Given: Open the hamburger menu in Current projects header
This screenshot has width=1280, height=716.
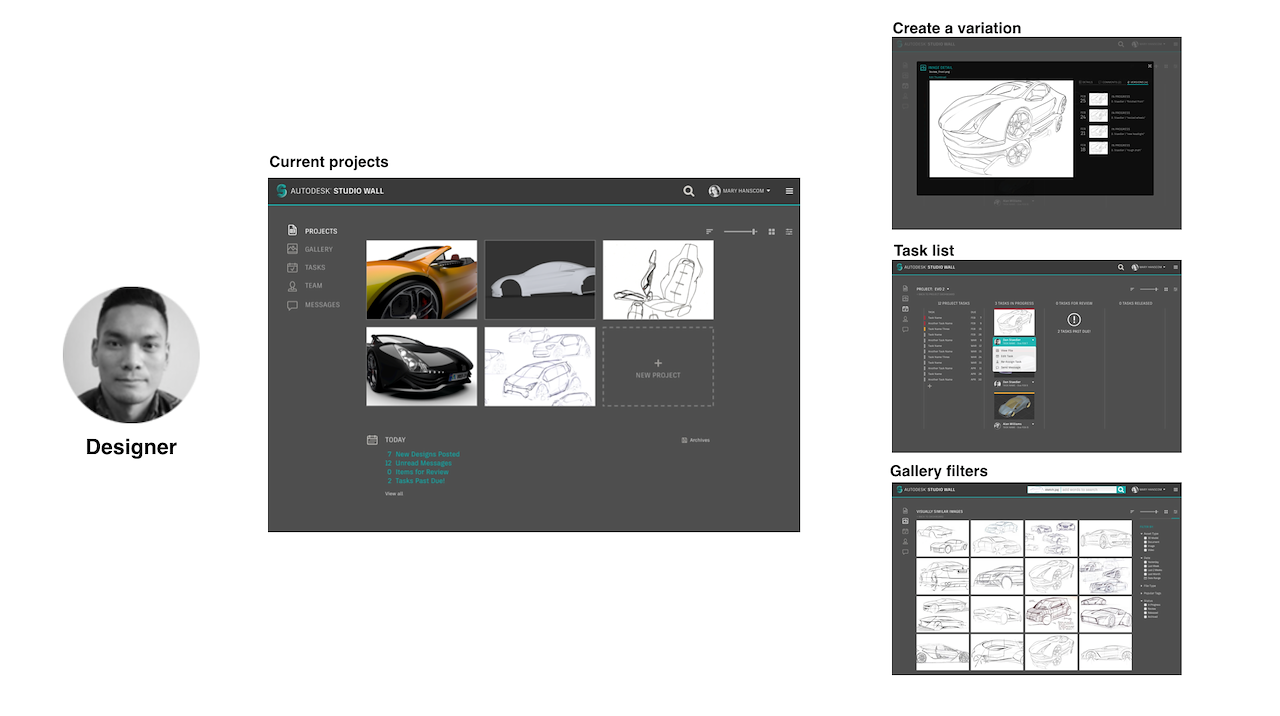Looking at the screenshot, I should click(x=789, y=191).
